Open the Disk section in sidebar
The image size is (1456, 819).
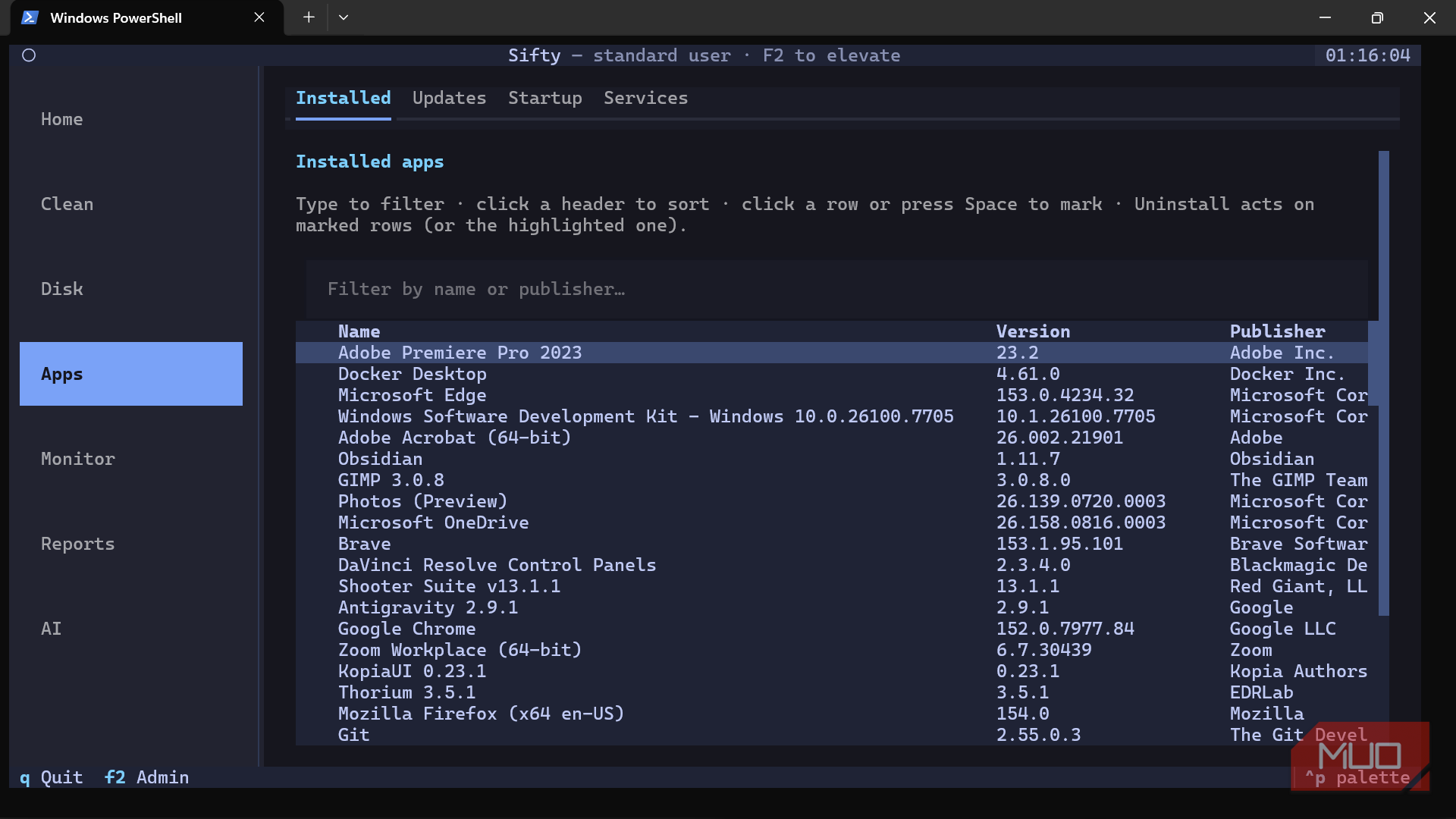click(x=131, y=289)
